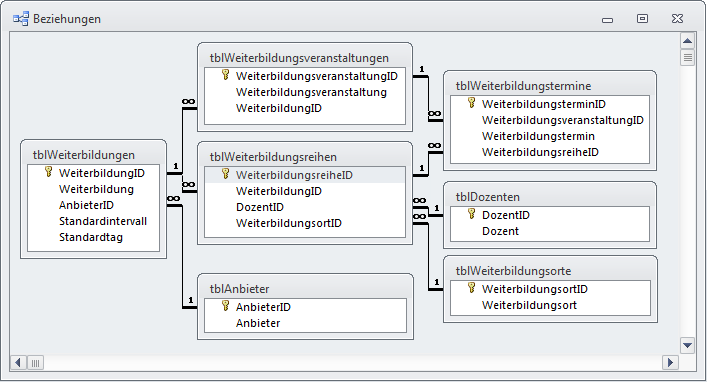707x382 pixels.
Task: Select AnbieterID field in tblAnbieter
Action: [263, 307]
